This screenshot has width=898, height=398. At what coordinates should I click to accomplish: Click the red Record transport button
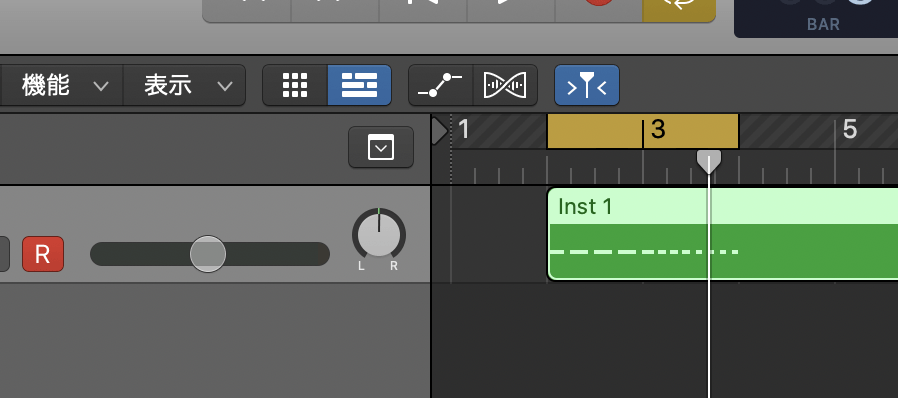[598, 10]
